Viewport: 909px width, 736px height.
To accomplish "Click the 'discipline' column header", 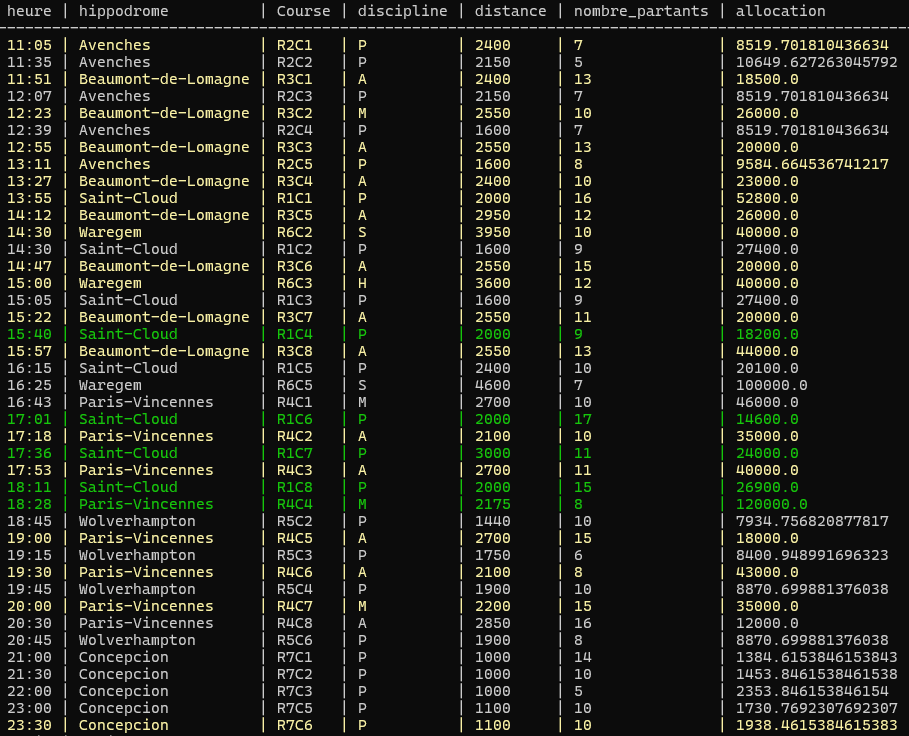I will pos(402,11).
